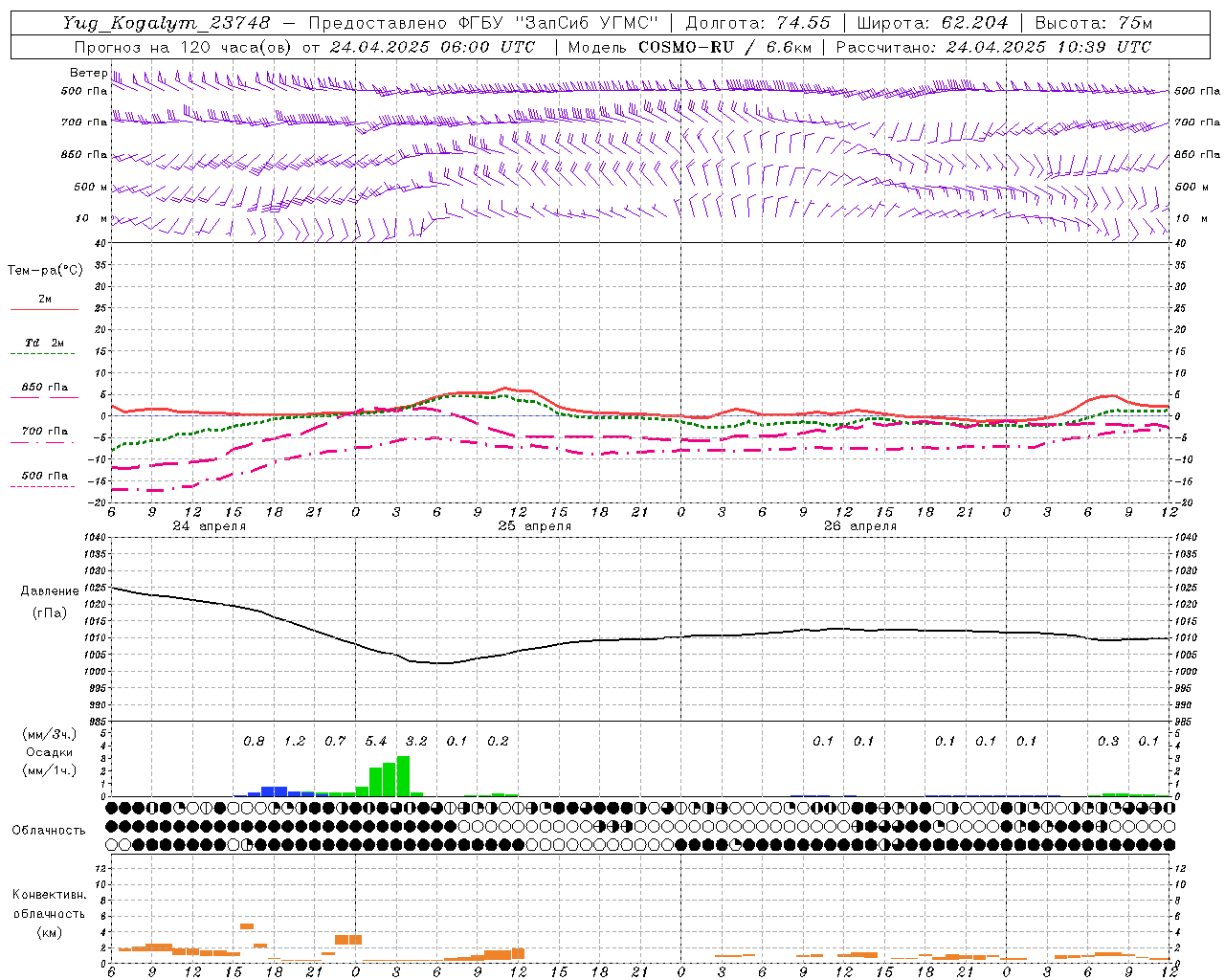
Task: Click the precipitation value '0.2'
Action: 498,742
